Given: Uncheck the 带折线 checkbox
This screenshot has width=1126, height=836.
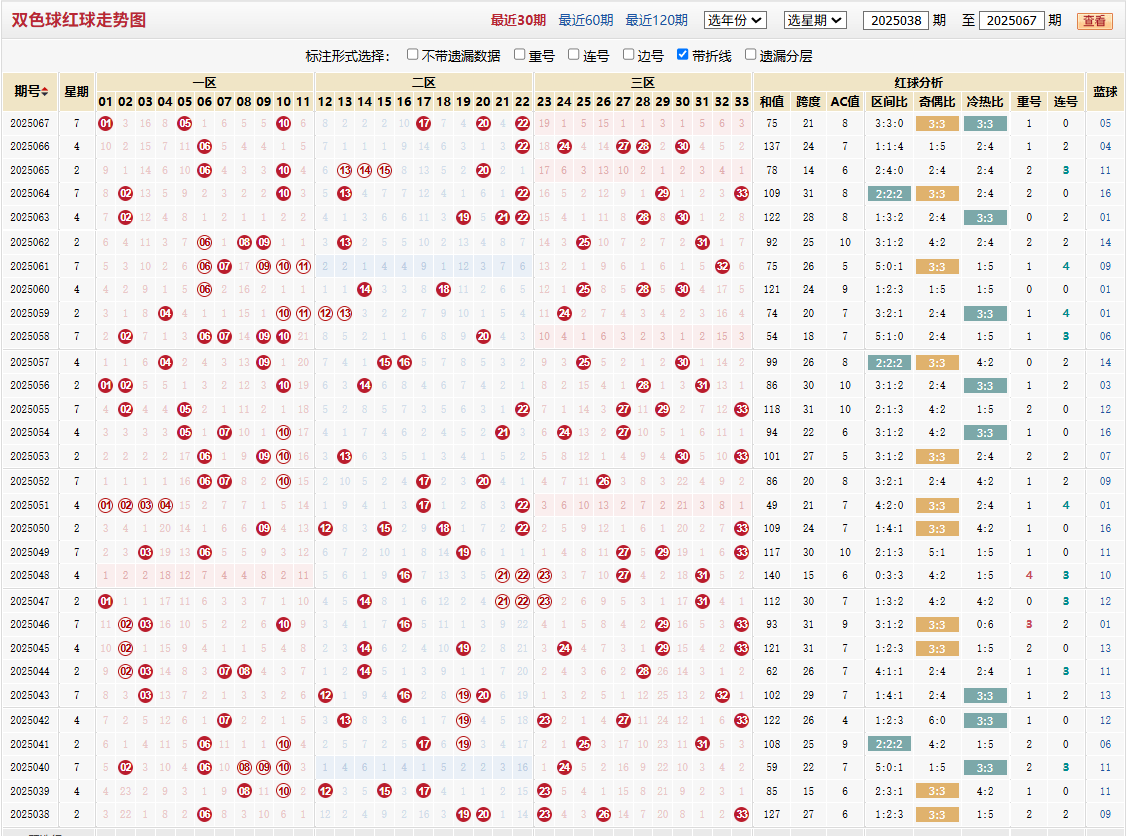Looking at the screenshot, I should pos(683,55).
